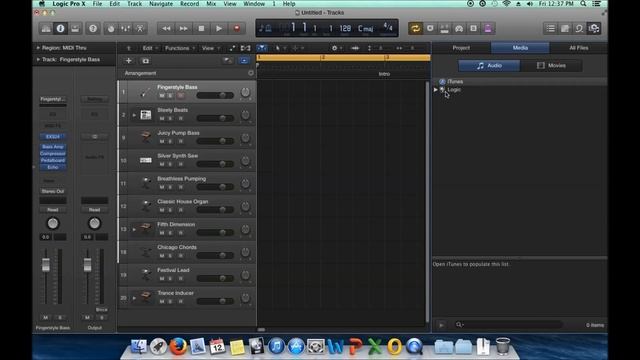The height and width of the screenshot is (360, 640).
Task: Open Smart Controls knob button
Action: 111,28
